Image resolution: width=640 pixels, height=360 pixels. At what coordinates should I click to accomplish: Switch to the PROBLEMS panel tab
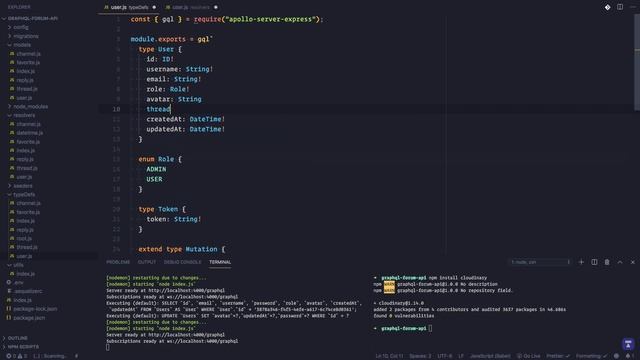[x=118, y=262]
